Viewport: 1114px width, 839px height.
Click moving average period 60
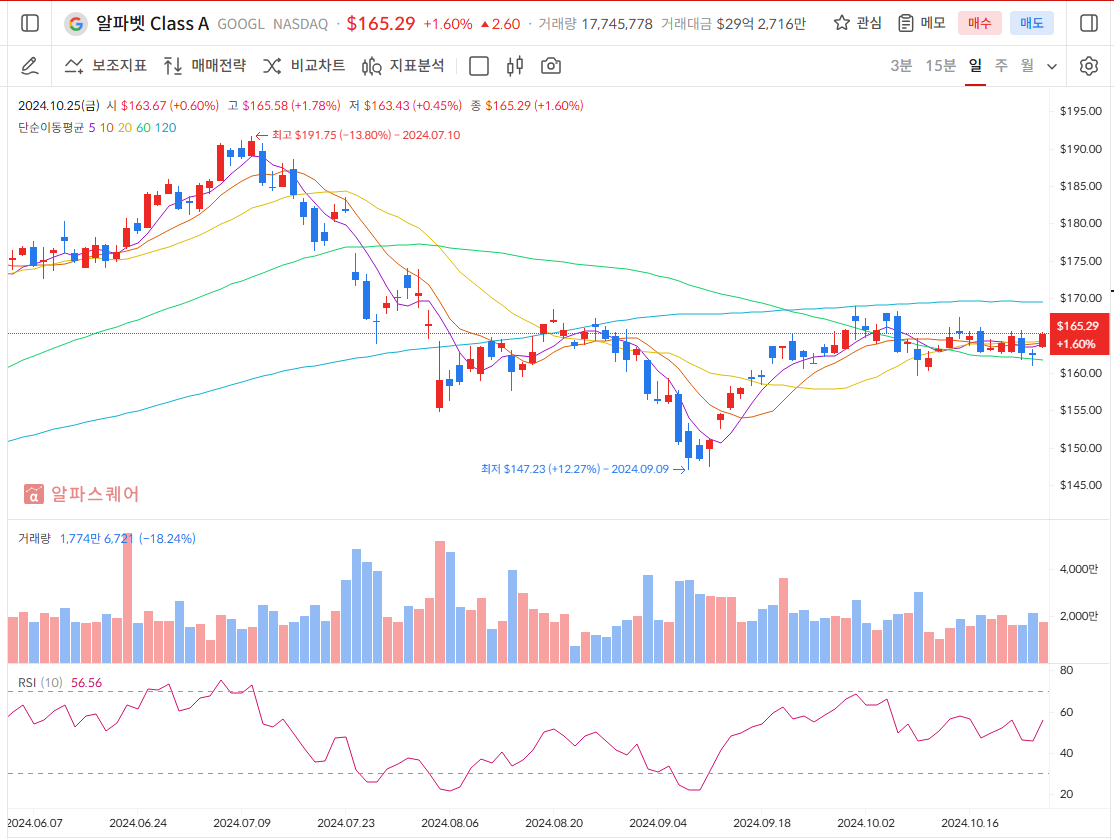[x=144, y=128]
